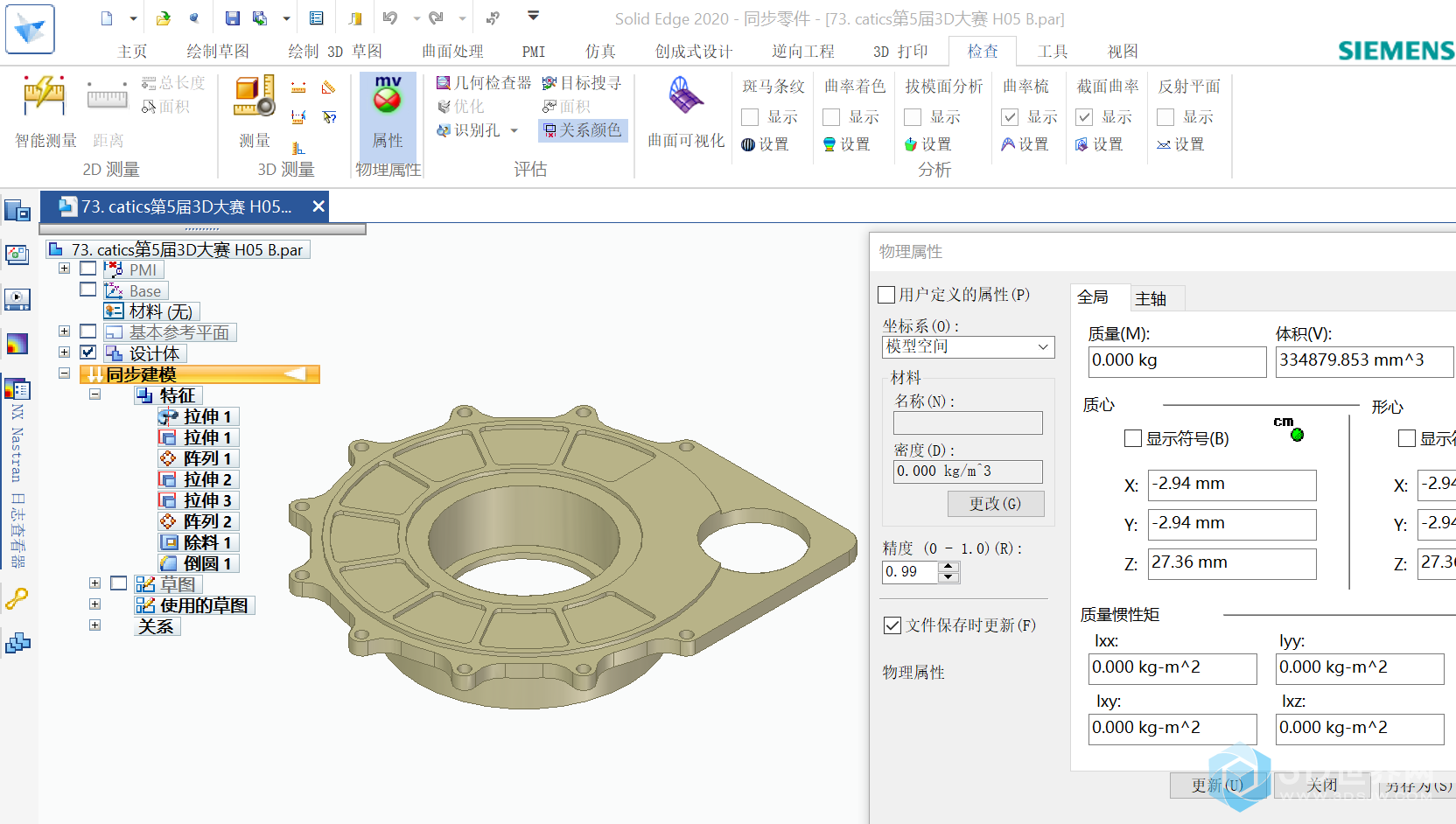Select 拉伸 1 sketch-extrude feature at top
The image size is (1456, 824).
pyautogui.click(x=199, y=417)
